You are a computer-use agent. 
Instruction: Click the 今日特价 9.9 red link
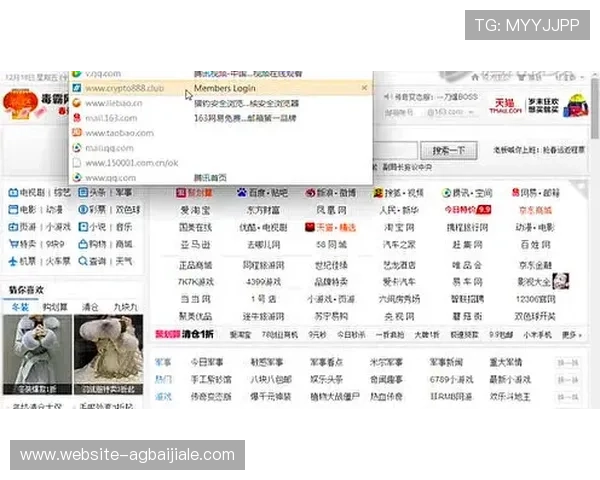click(x=467, y=210)
